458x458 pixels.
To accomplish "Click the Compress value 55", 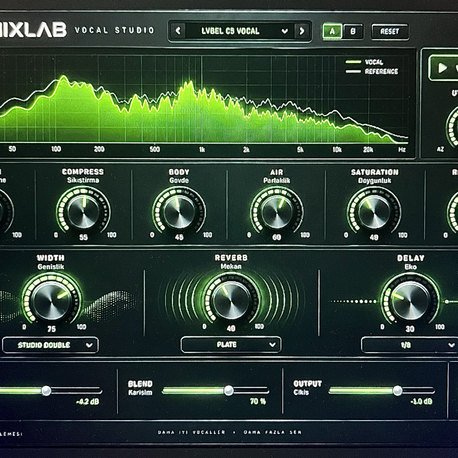I will [83, 237].
